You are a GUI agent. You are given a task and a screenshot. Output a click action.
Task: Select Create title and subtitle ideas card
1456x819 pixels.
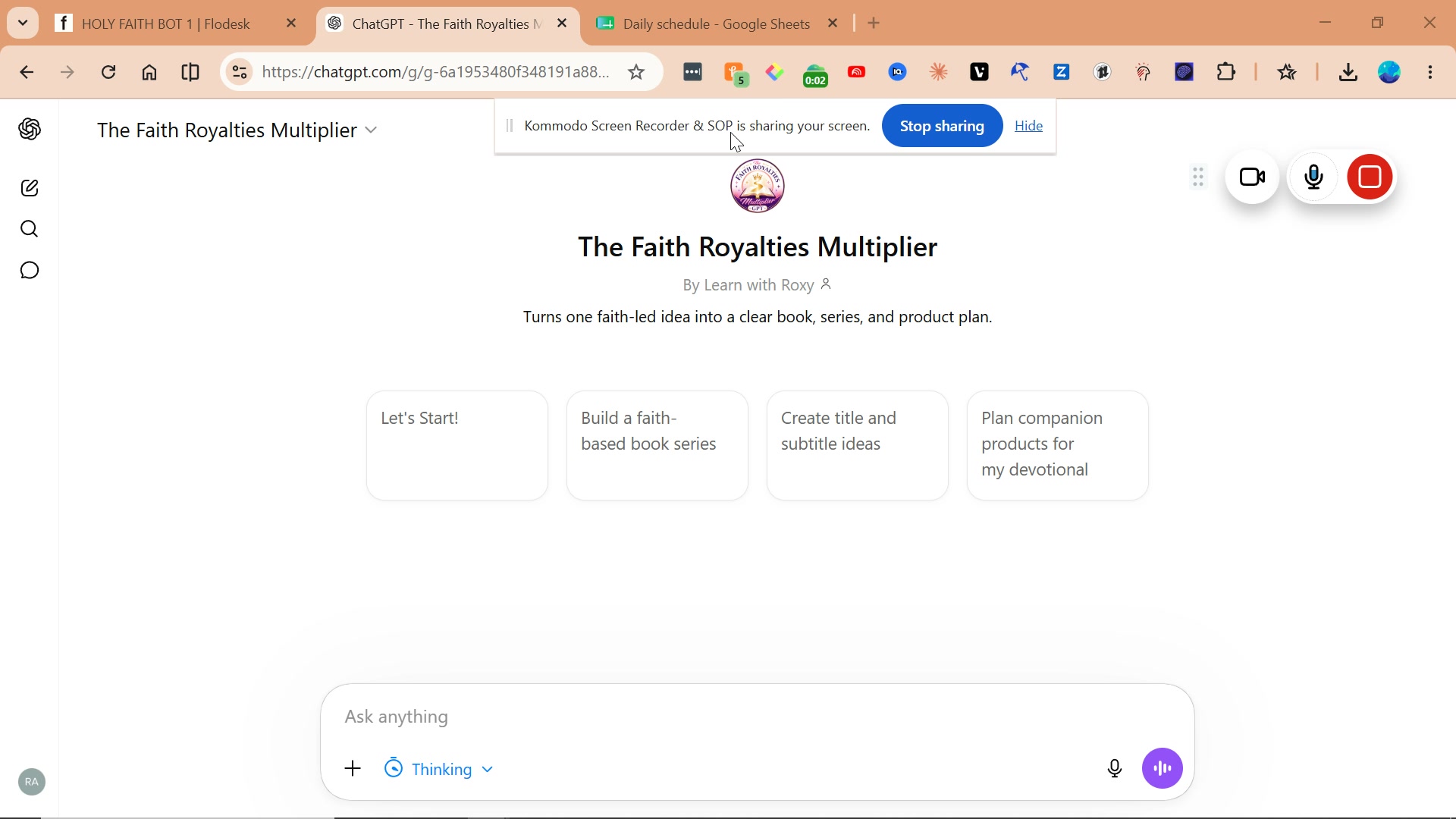[x=858, y=446]
